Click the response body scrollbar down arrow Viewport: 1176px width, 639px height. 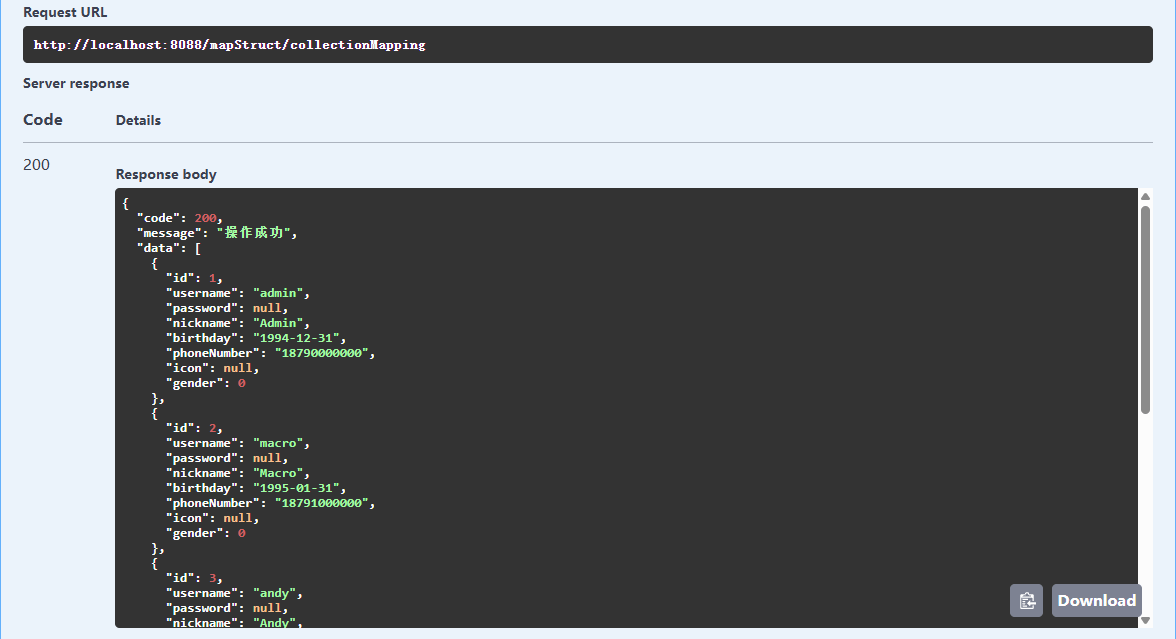pyautogui.click(x=1146, y=620)
